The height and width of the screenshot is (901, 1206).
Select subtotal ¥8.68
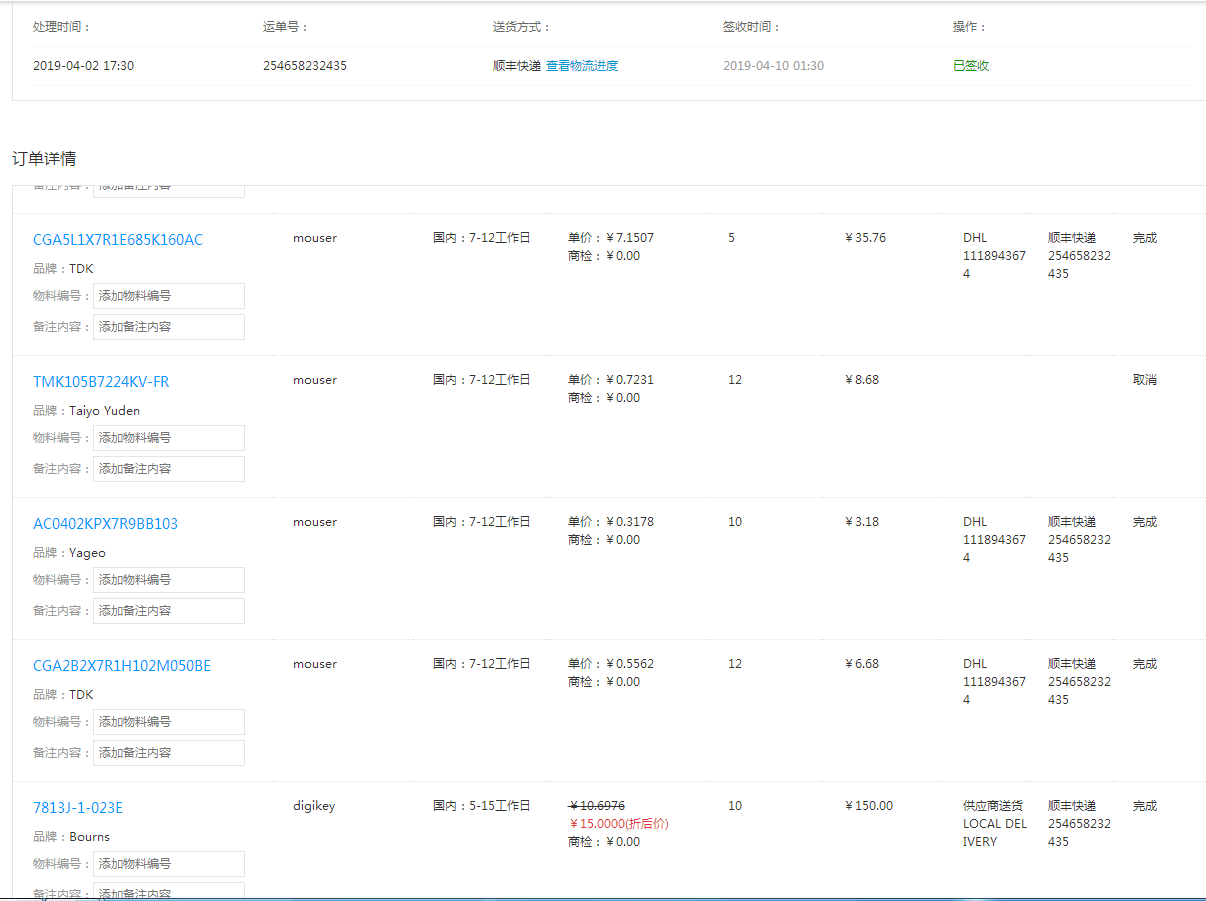(862, 380)
